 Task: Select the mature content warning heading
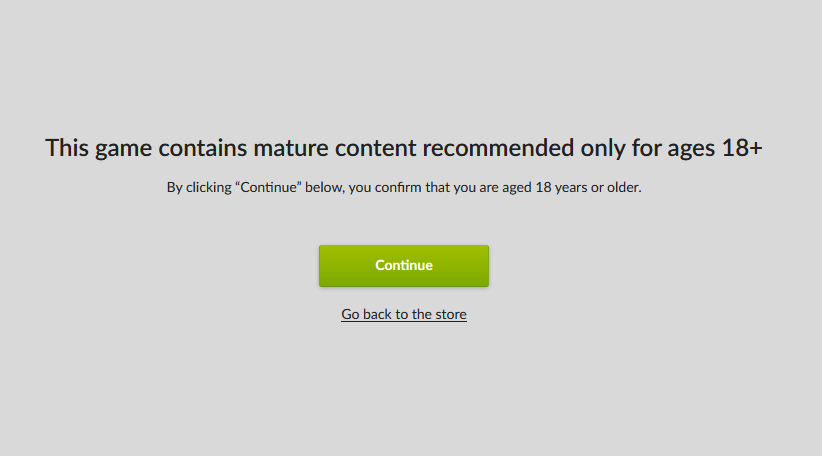(404, 148)
